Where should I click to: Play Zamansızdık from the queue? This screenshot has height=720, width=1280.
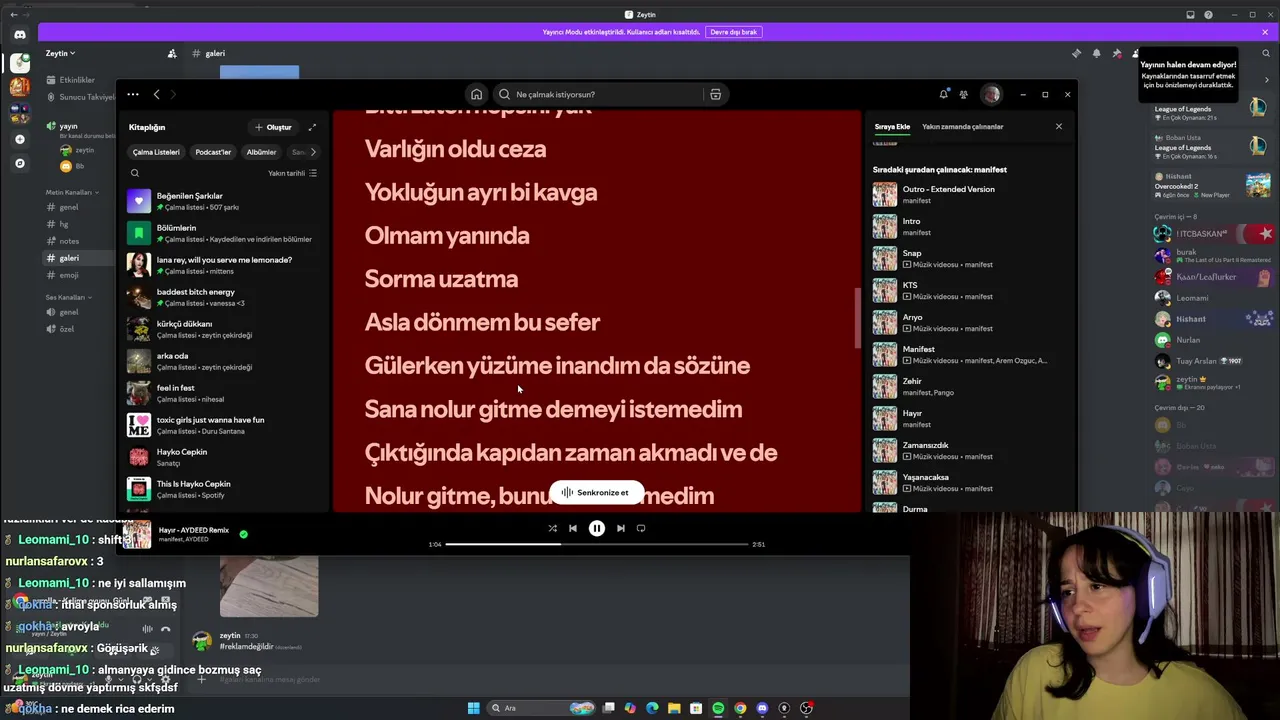pos(967,450)
